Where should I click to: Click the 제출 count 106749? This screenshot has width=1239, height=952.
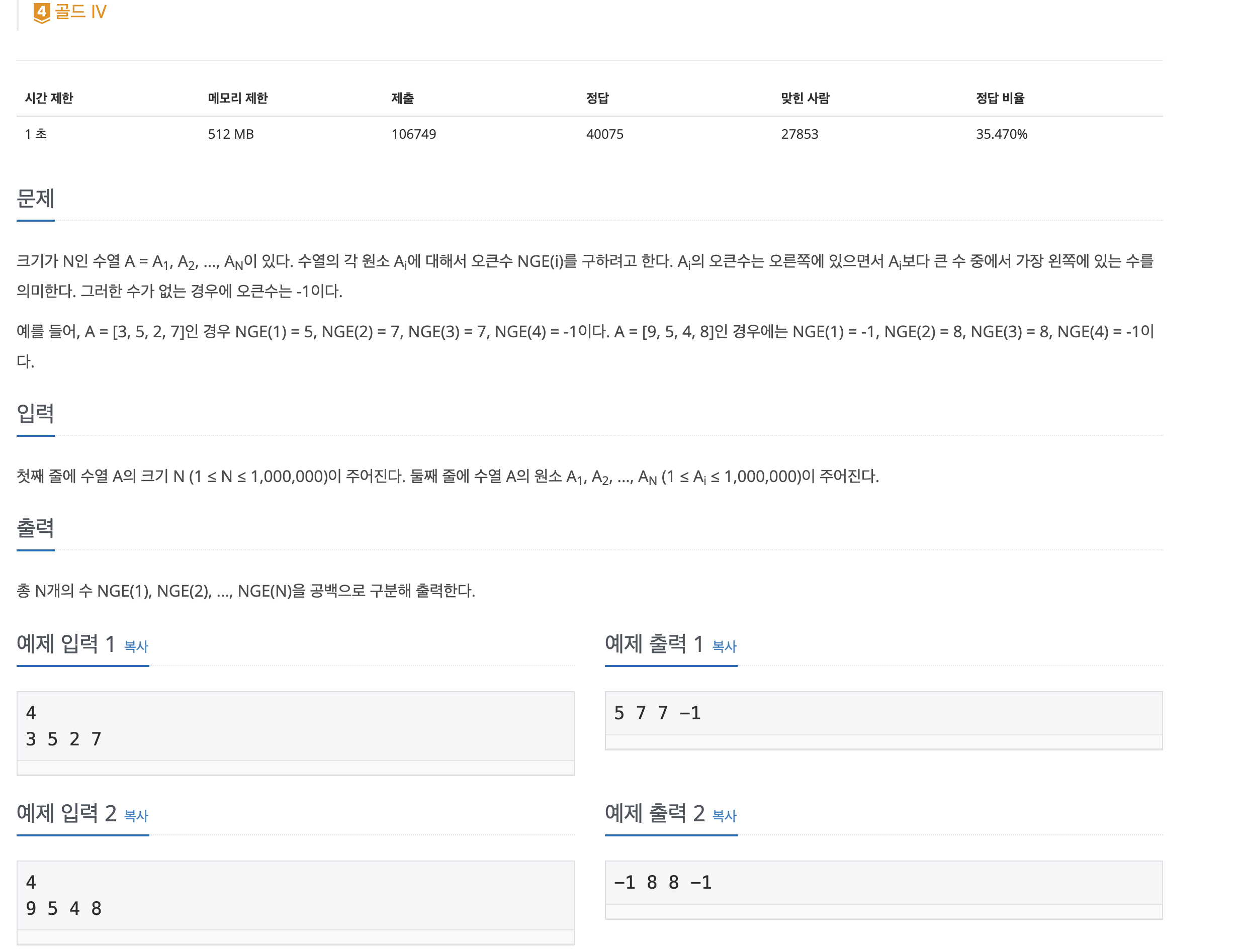(413, 134)
